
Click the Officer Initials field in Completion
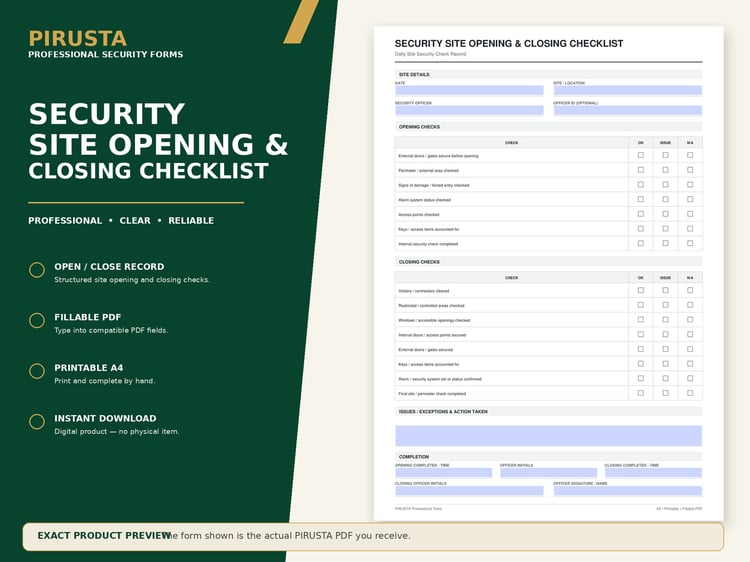click(x=549, y=473)
